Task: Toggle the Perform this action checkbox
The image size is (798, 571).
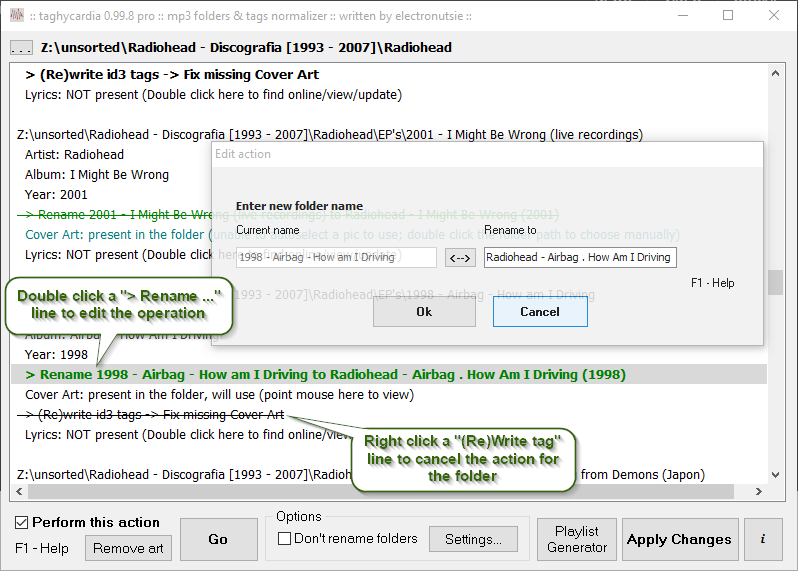Action: pos(21,523)
